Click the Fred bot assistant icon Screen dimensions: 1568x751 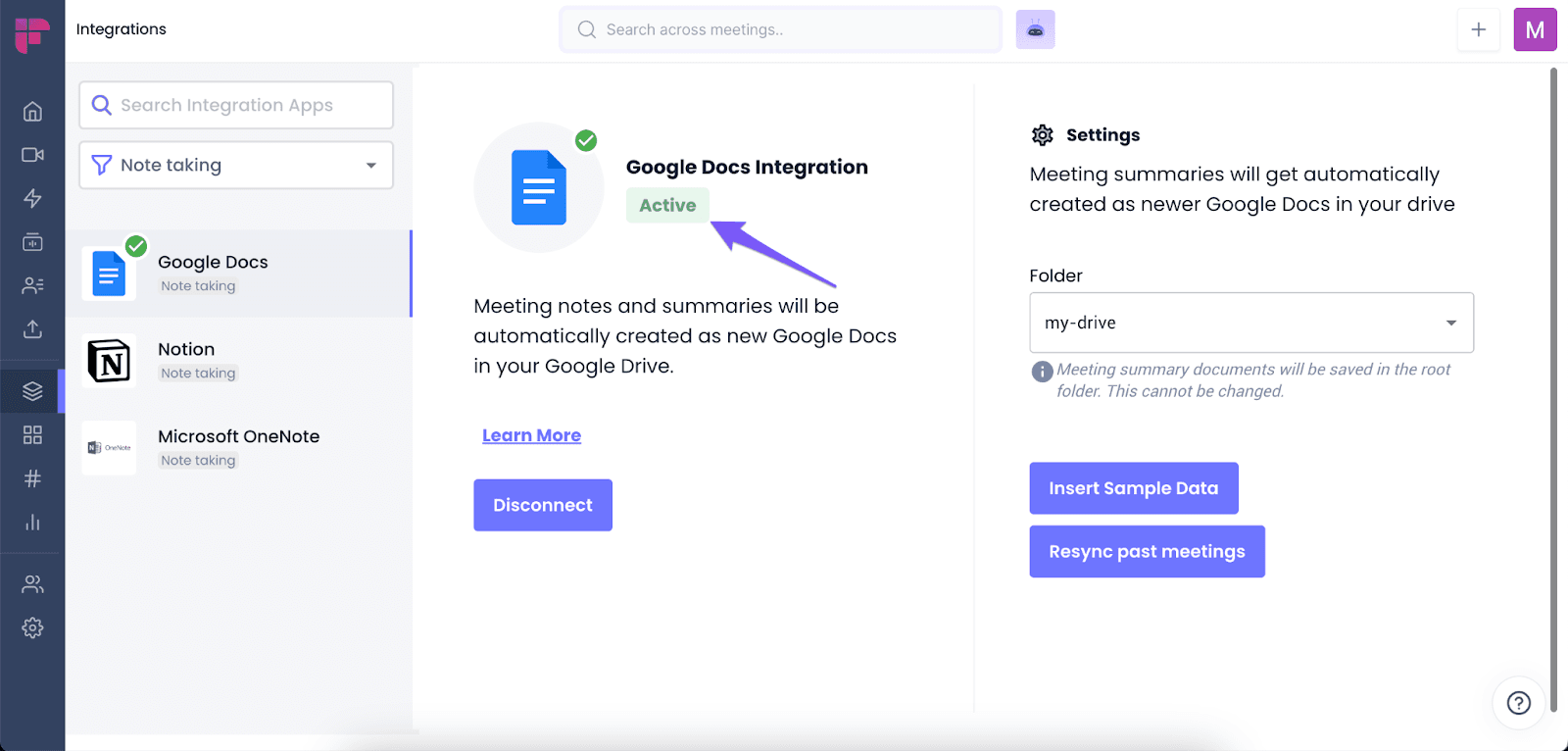(x=1035, y=29)
